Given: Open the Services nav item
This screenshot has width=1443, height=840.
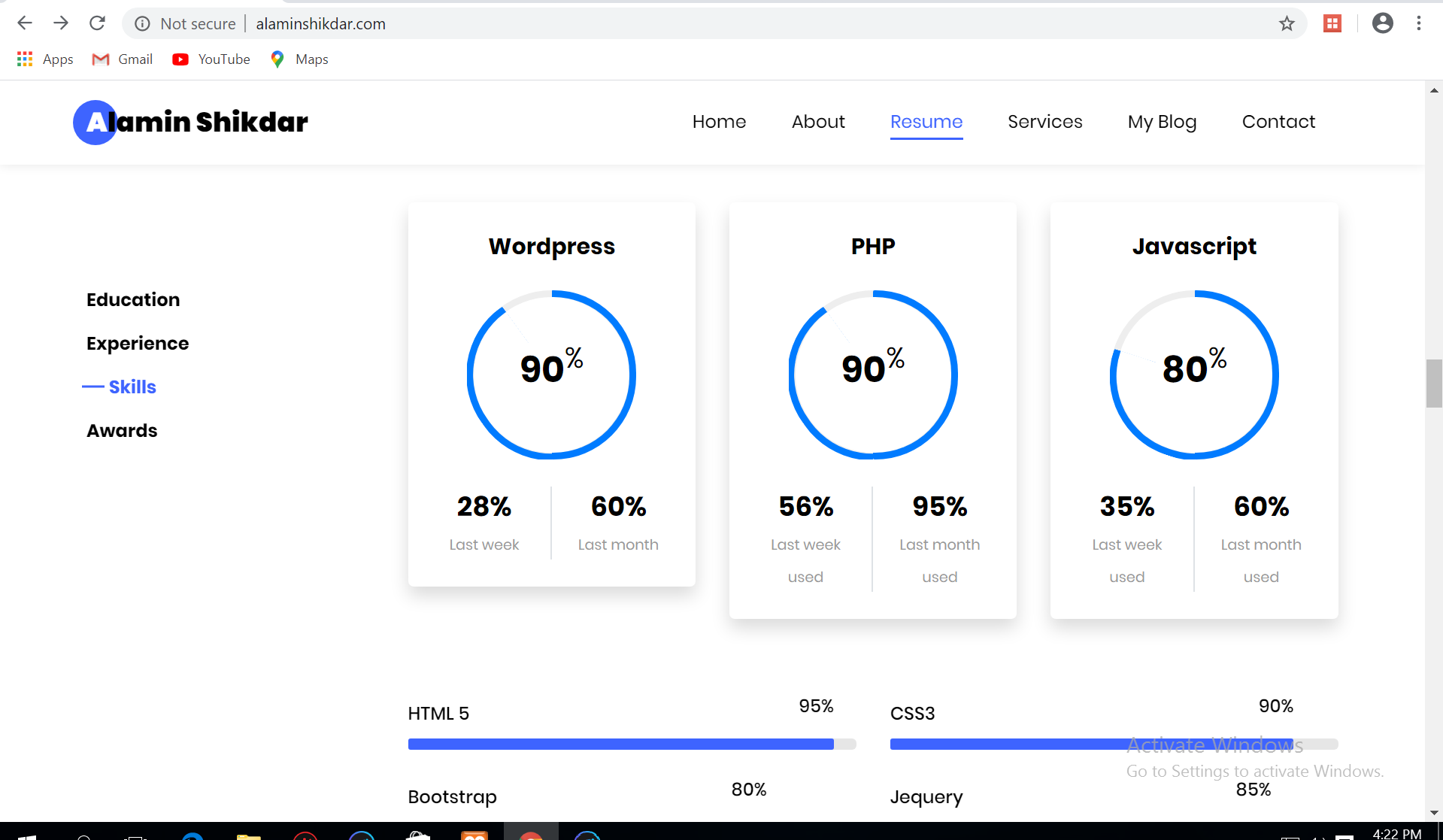Looking at the screenshot, I should pyautogui.click(x=1044, y=122).
